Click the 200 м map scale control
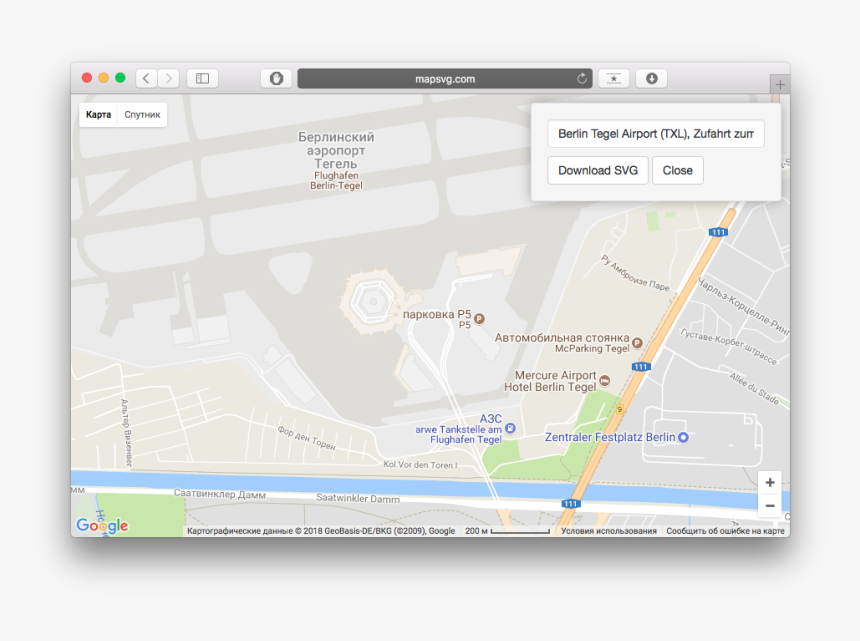Viewport: 860px width, 641px height. [507, 531]
